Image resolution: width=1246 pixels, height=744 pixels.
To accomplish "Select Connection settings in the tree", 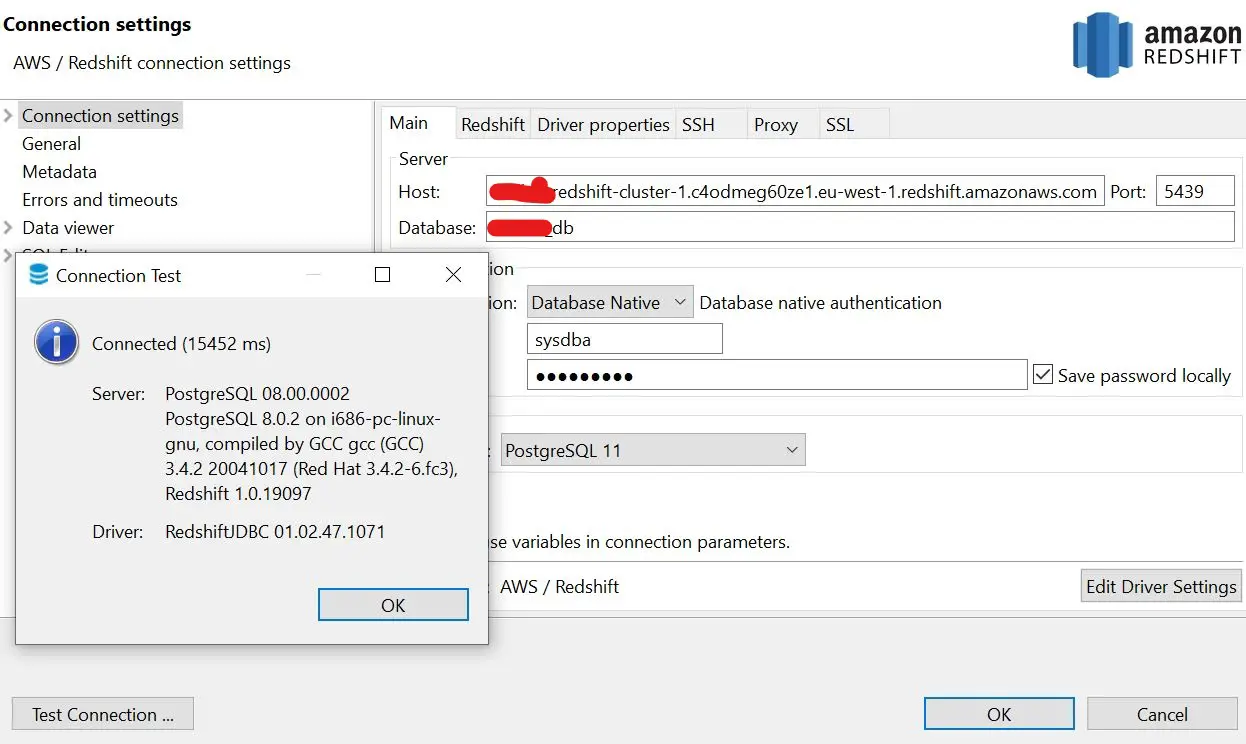I will click(x=100, y=115).
